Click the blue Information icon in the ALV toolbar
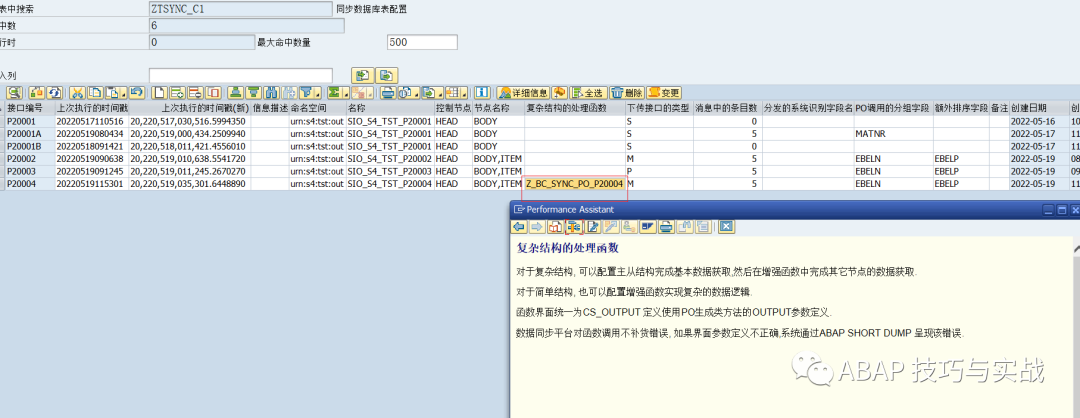The image size is (1080, 418). pyautogui.click(x=483, y=92)
